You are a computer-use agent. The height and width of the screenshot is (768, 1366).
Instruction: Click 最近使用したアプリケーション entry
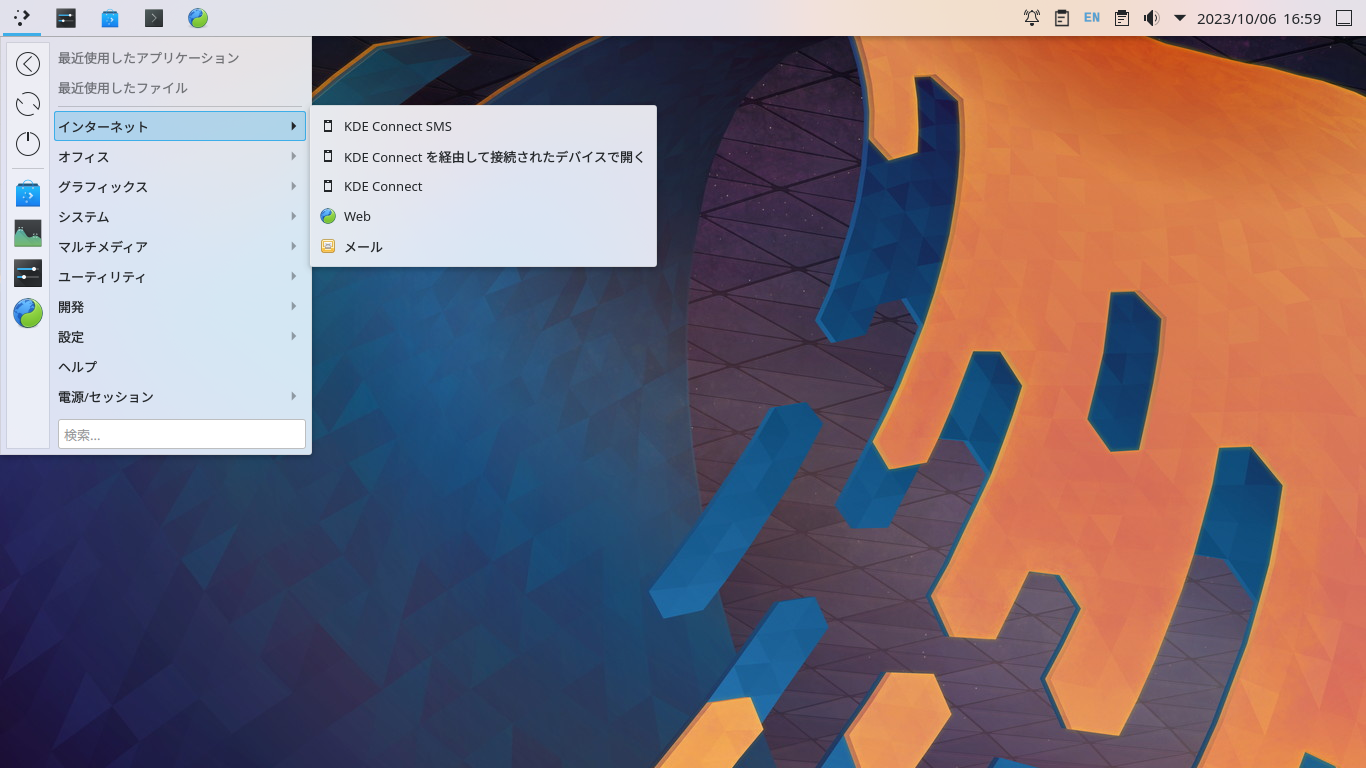pyautogui.click(x=149, y=58)
